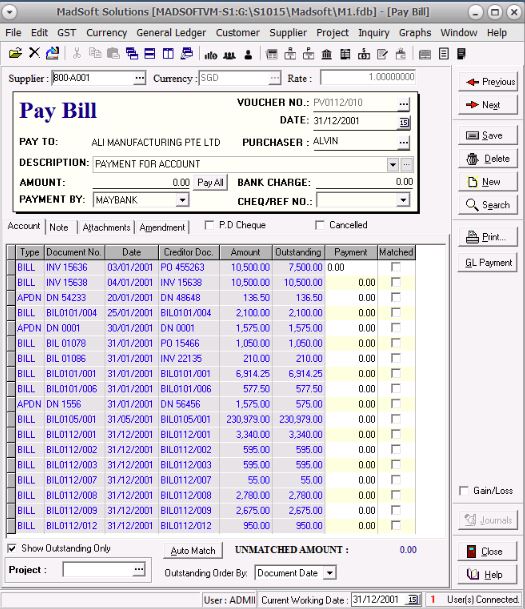This screenshot has height=609, width=525.
Task: Click the Delete button
Action: (x=488, y=159)
